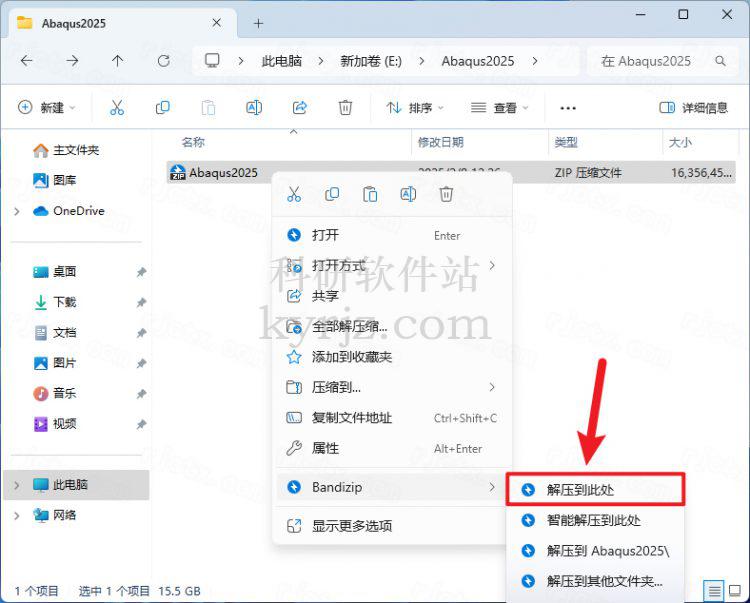The image size is (750, 603).
Task: Choose 显示更多选项 in the context menu
Action: tap(392, 526)
